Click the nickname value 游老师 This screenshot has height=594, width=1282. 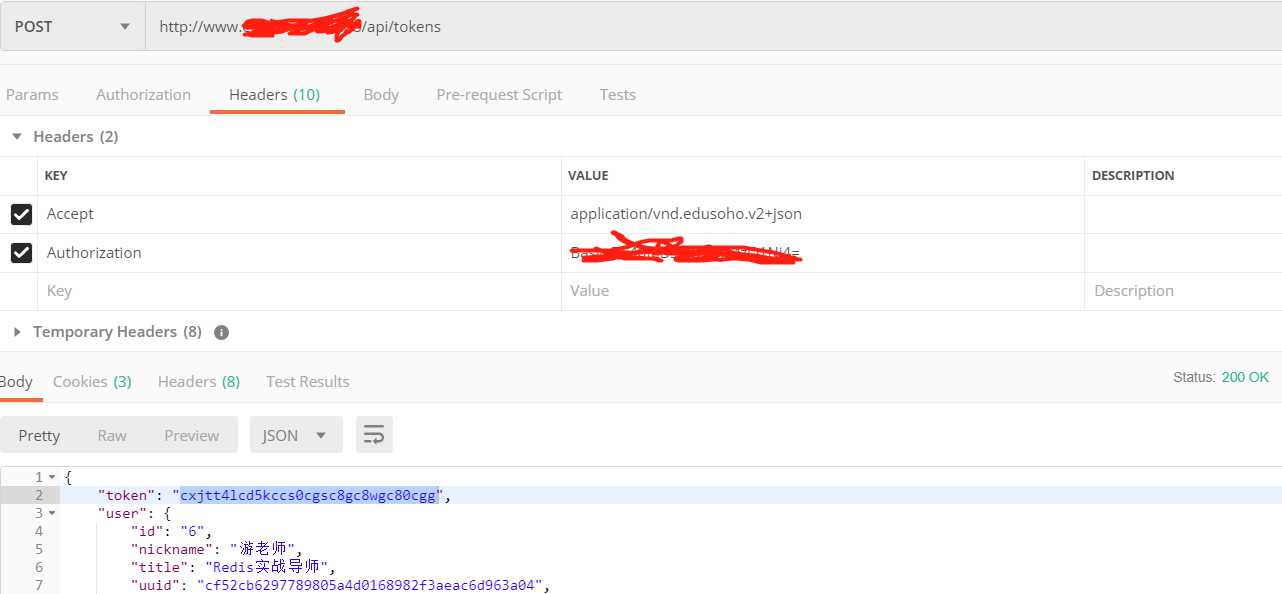tap(266, 548)
